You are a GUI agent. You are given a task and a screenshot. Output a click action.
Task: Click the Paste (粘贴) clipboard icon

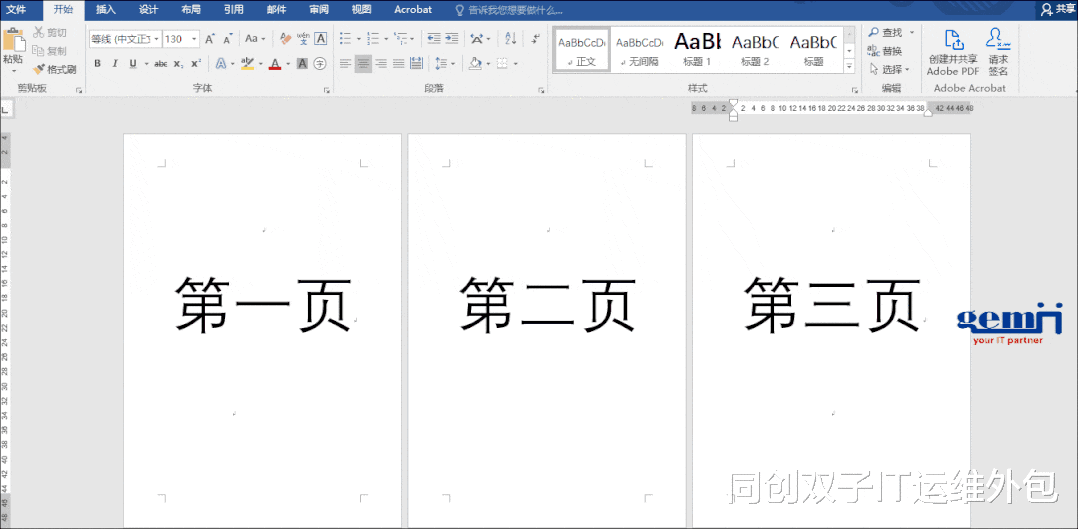[12, 40]
